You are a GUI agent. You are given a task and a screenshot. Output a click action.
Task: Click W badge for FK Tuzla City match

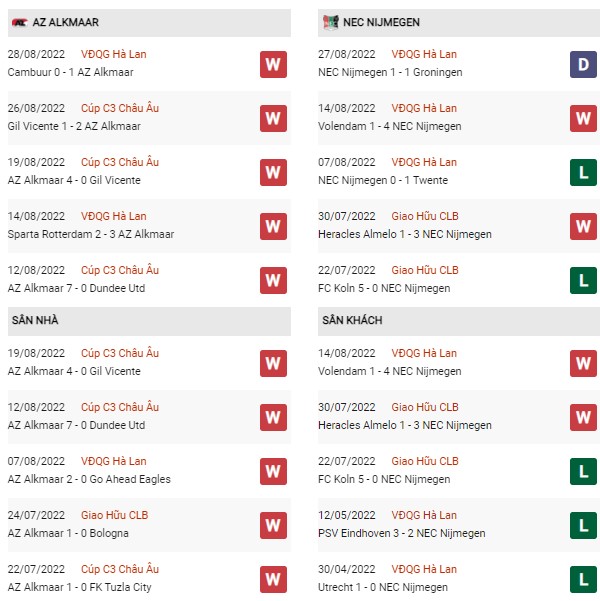(273, 580)
